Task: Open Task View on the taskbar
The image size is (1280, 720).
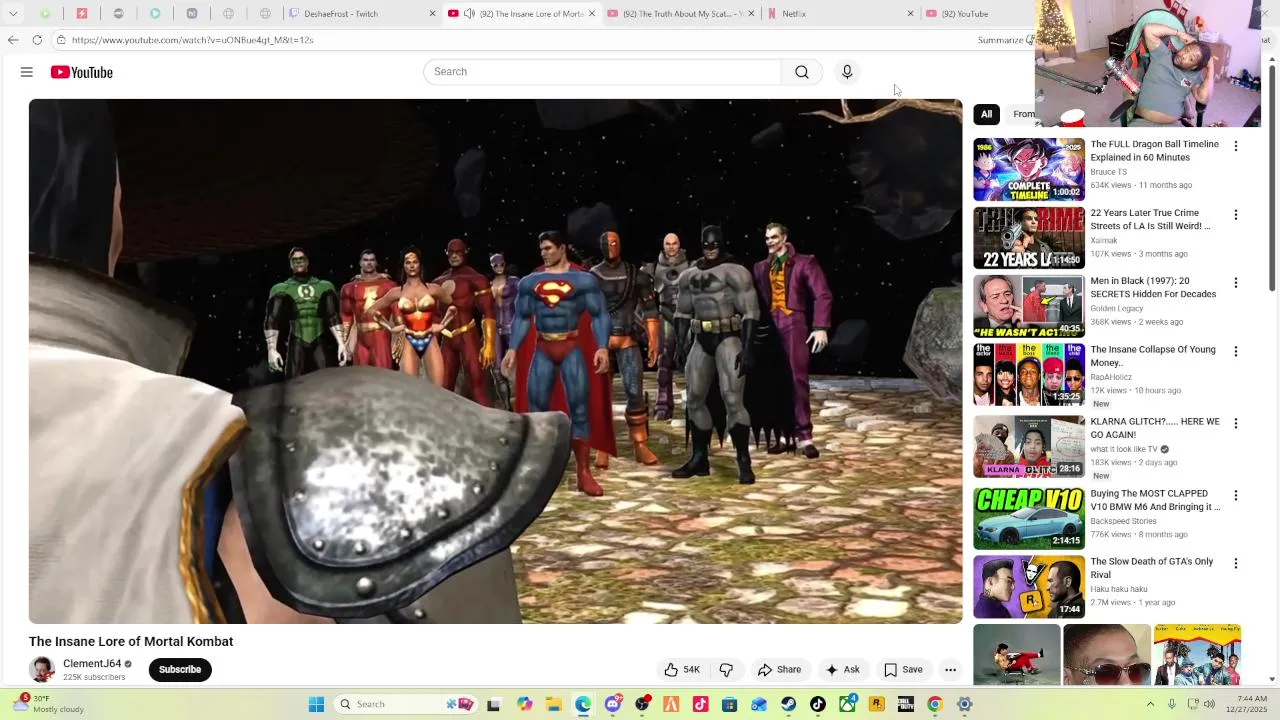Action: tap(494, 704)
